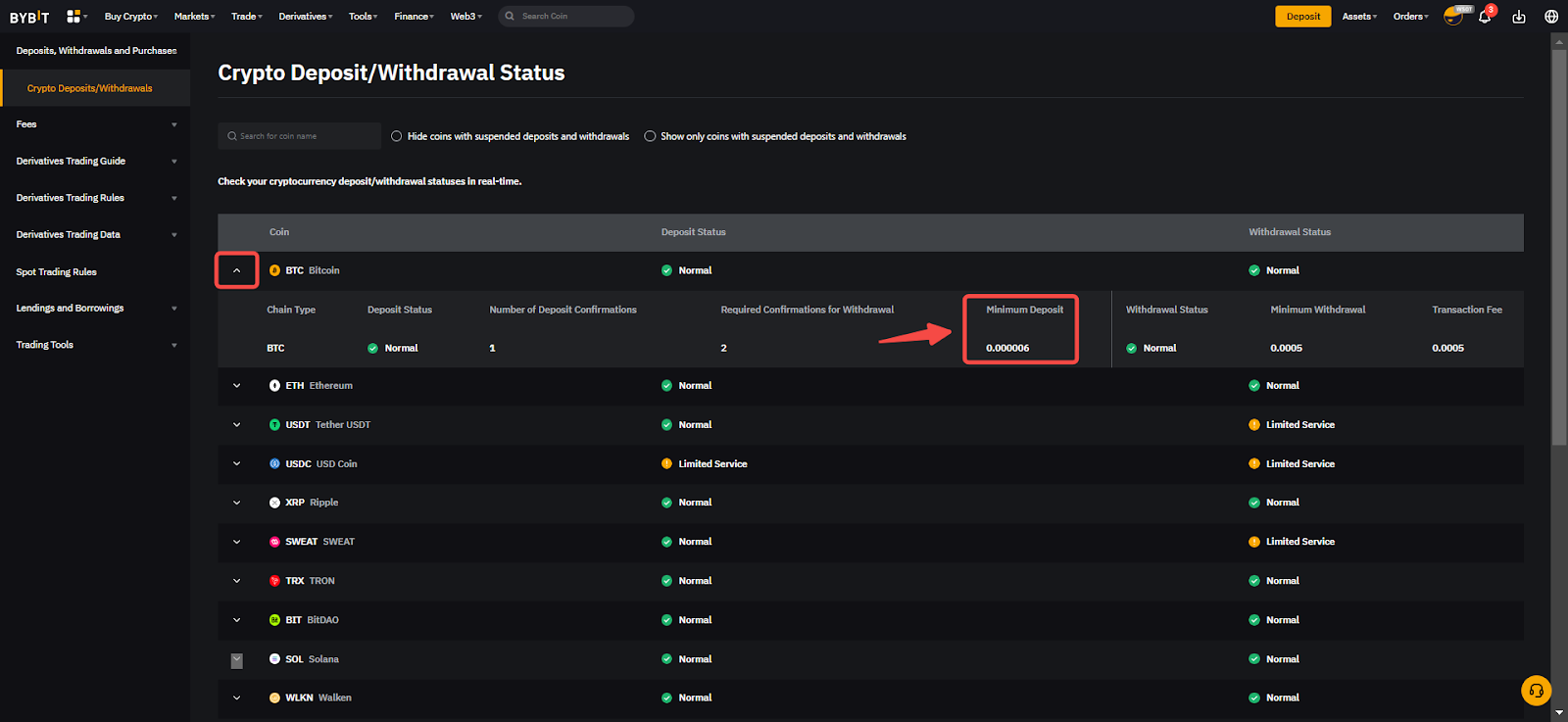Open the language globe icon
Screen dimensions: 1568x722
tap(1551, 17)
